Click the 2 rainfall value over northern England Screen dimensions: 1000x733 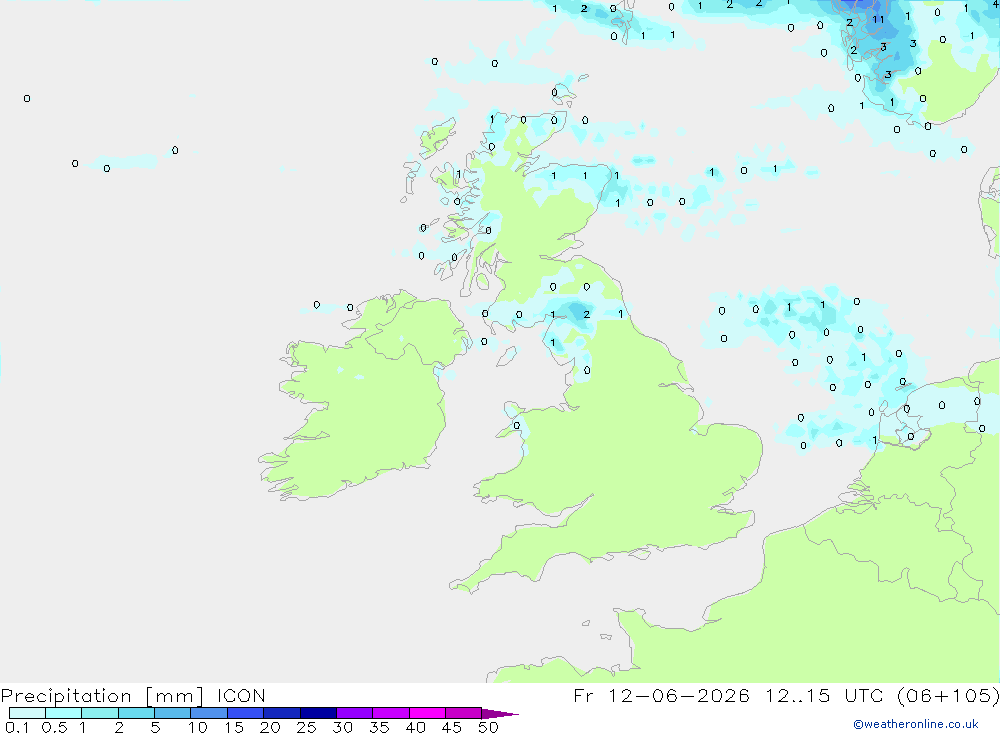point(587,315)
